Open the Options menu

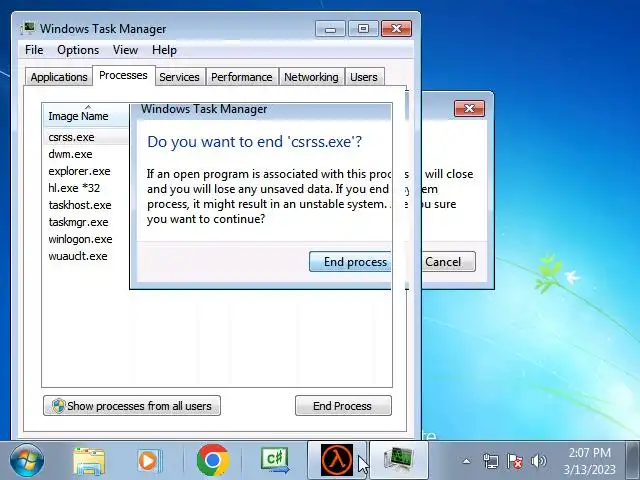tap(78, 50)
